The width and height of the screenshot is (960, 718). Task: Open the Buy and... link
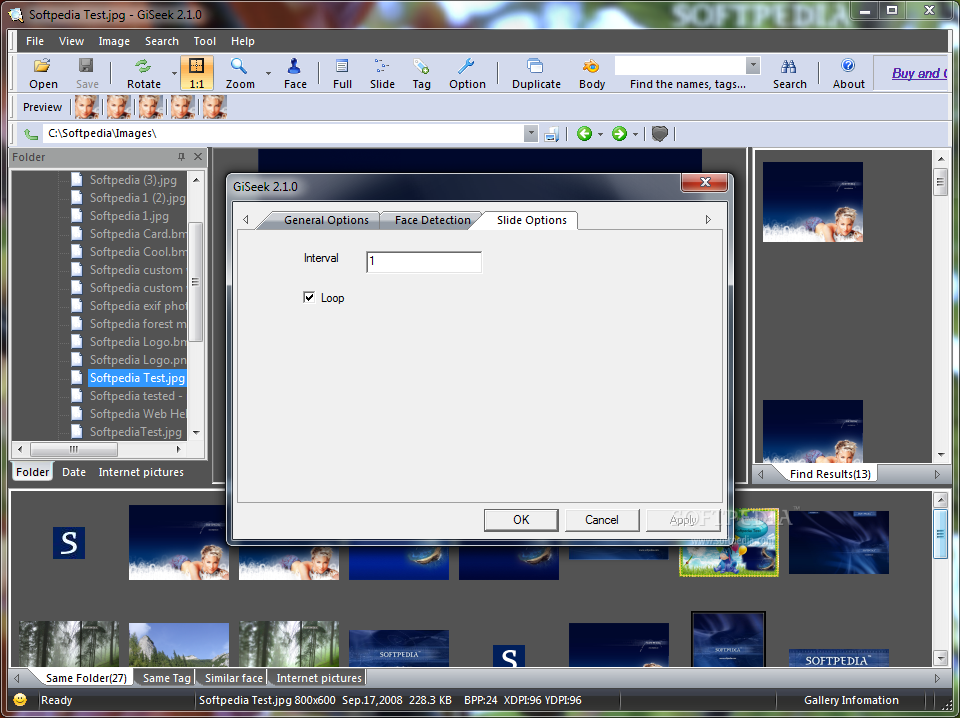920,73
